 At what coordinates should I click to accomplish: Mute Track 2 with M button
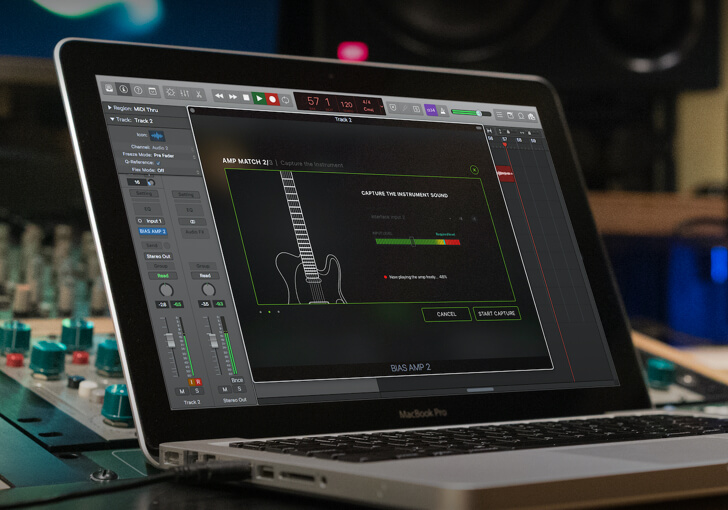pos(182,392)
